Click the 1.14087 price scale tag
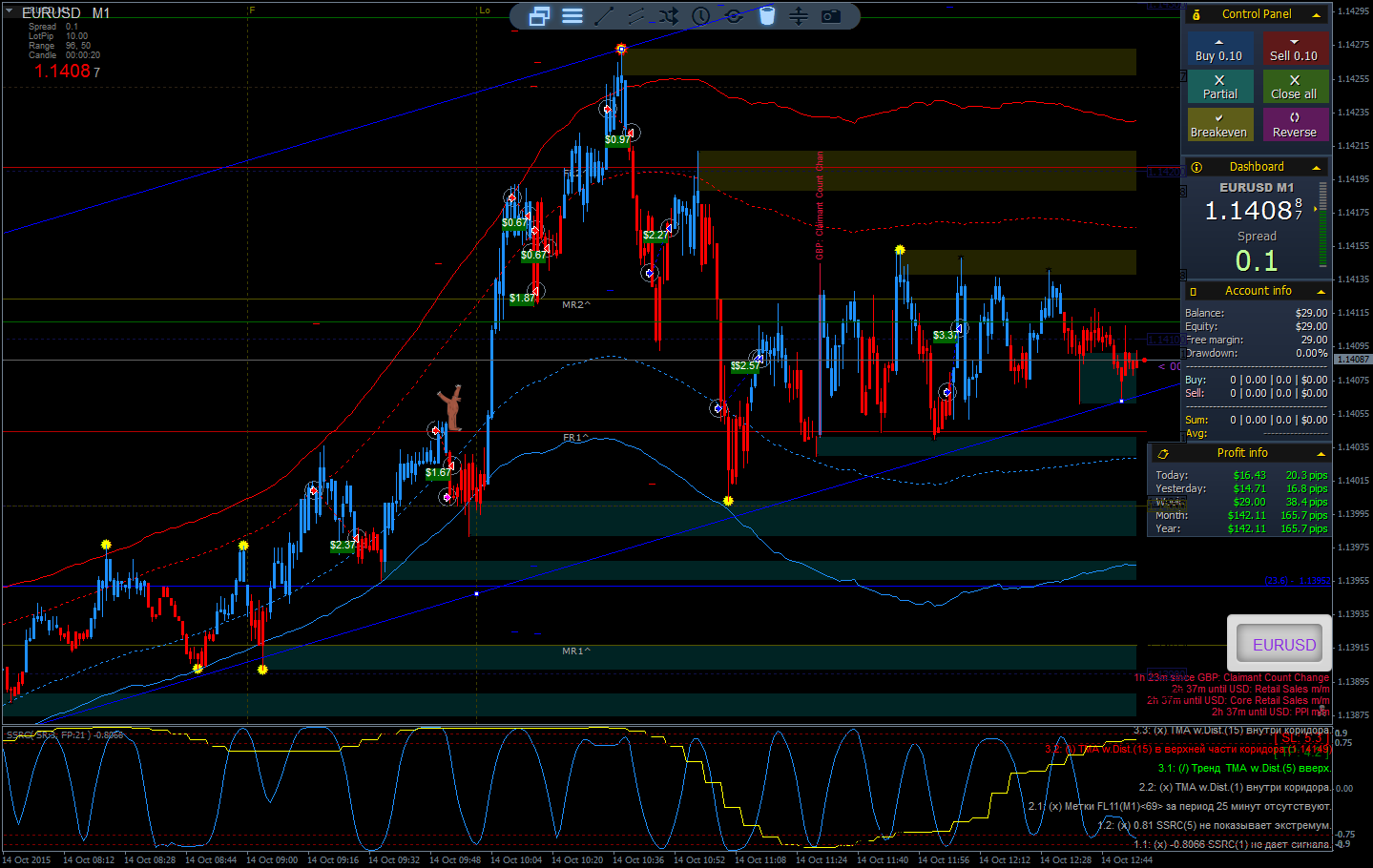Viewport: 1373px width, 868px height. pos(1353,360)
